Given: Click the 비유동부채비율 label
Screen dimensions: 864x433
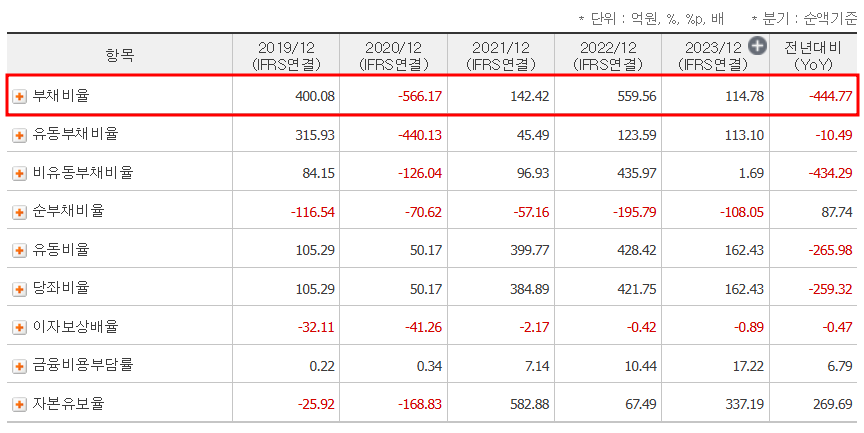Looking at the screenshot, I should (x=83, y=172).
